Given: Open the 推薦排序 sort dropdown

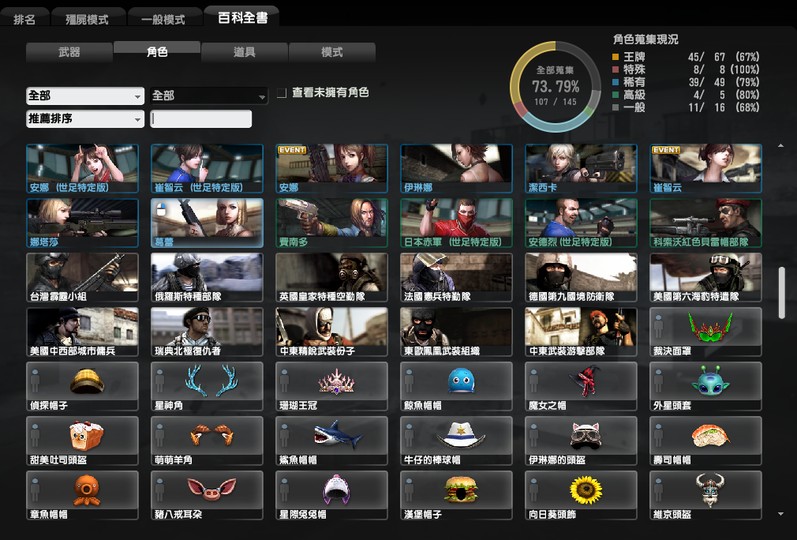Looking at the screenshot, I should coord(85,119).
